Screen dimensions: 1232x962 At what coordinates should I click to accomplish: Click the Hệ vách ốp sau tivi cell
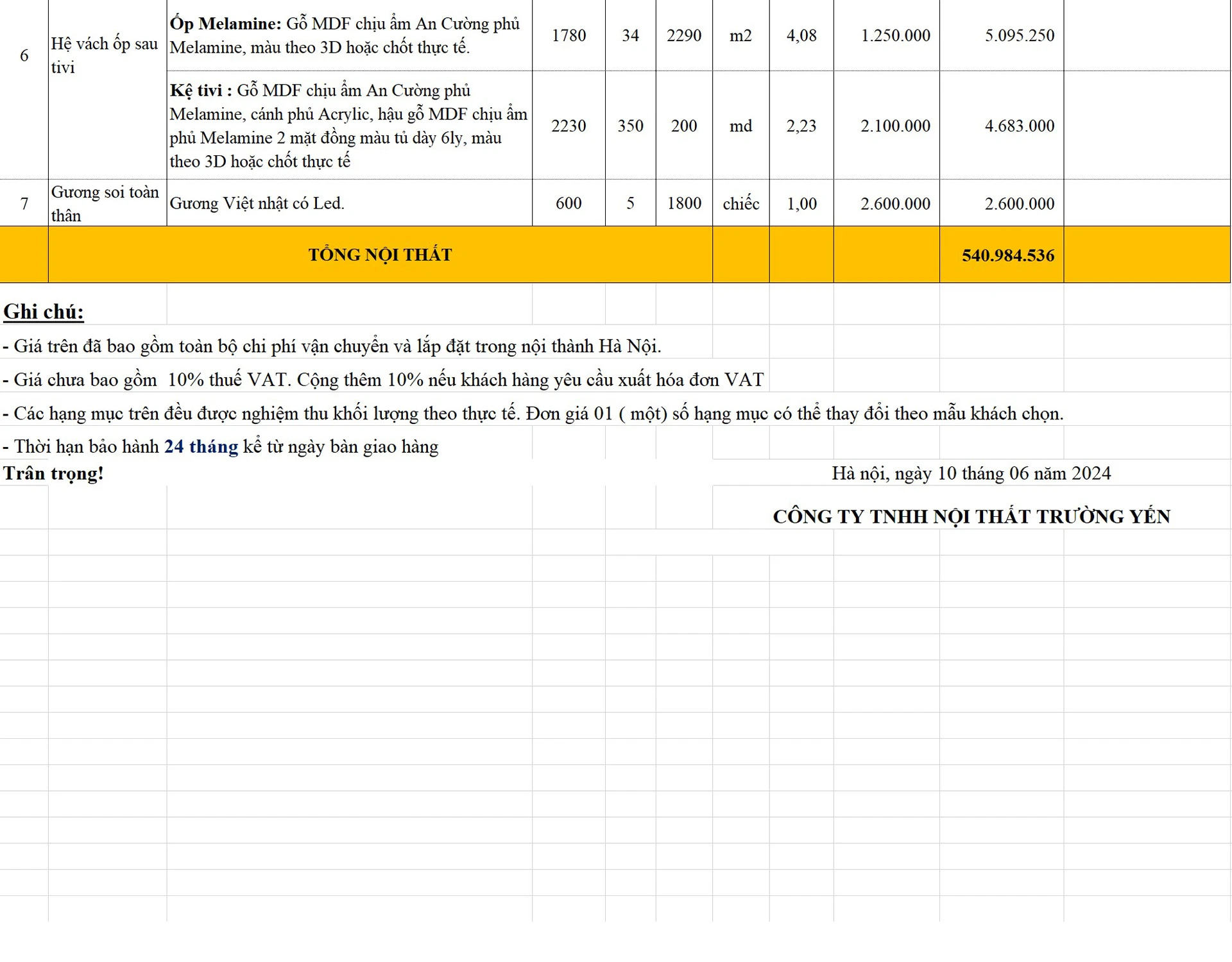pos(106,55)
